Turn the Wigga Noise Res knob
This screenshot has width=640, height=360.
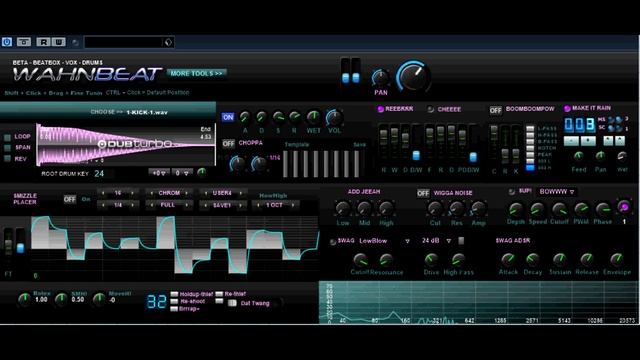pos(456,209)
